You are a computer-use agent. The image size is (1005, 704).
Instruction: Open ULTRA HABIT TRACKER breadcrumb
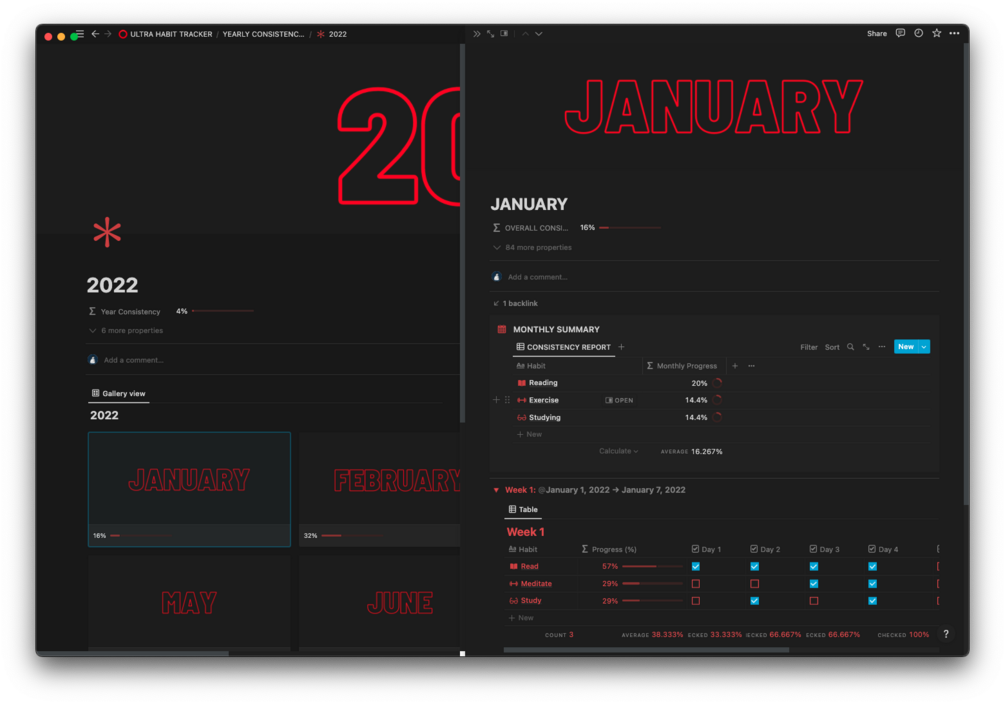tap(165, 34)
